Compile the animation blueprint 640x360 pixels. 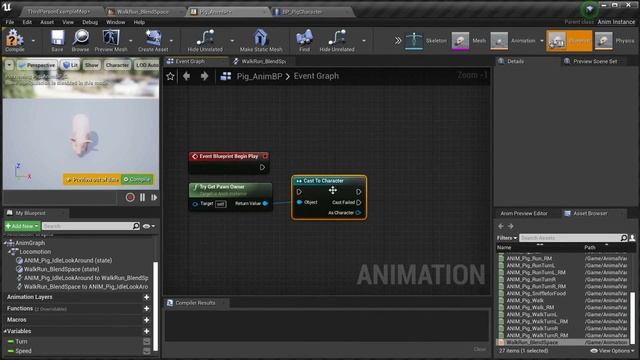click(15, 40)
